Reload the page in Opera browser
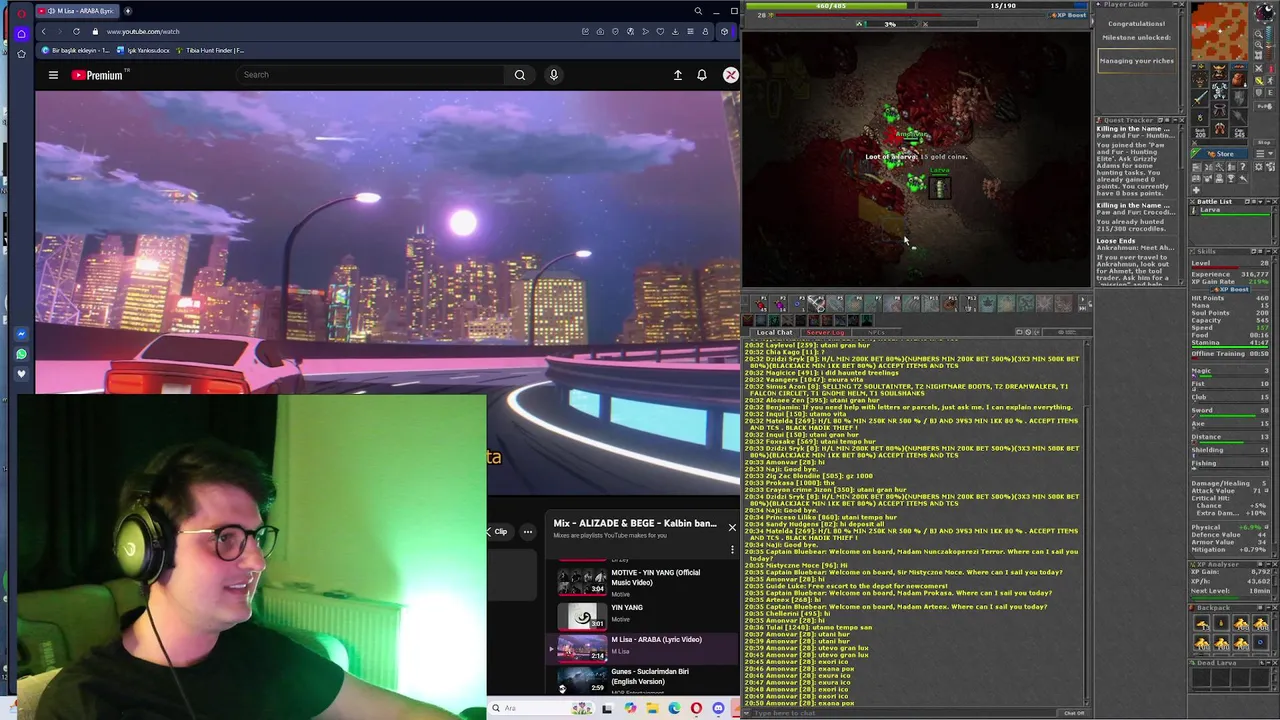 point(76,31)
